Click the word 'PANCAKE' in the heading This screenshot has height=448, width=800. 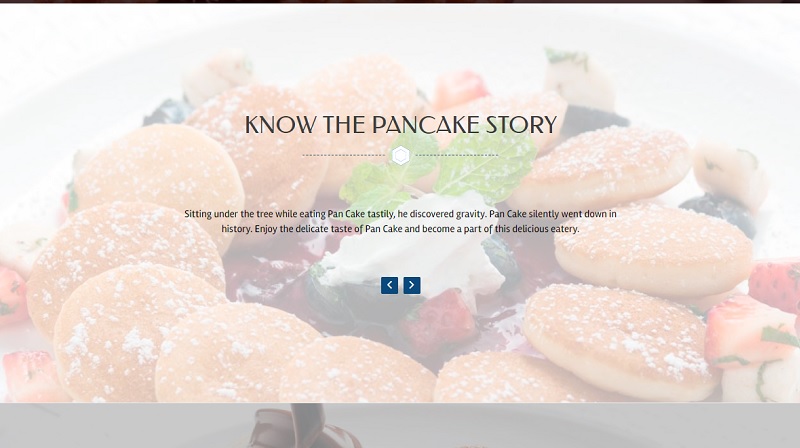[426, 125]
